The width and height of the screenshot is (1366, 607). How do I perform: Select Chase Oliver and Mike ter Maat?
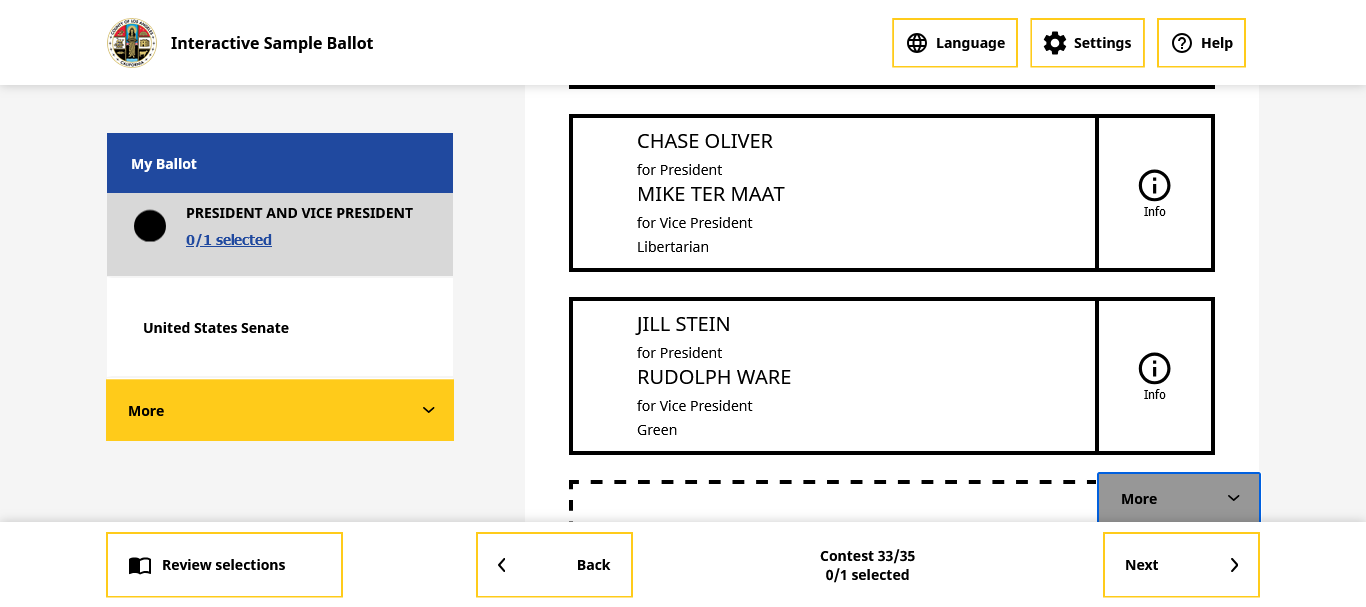834,193
